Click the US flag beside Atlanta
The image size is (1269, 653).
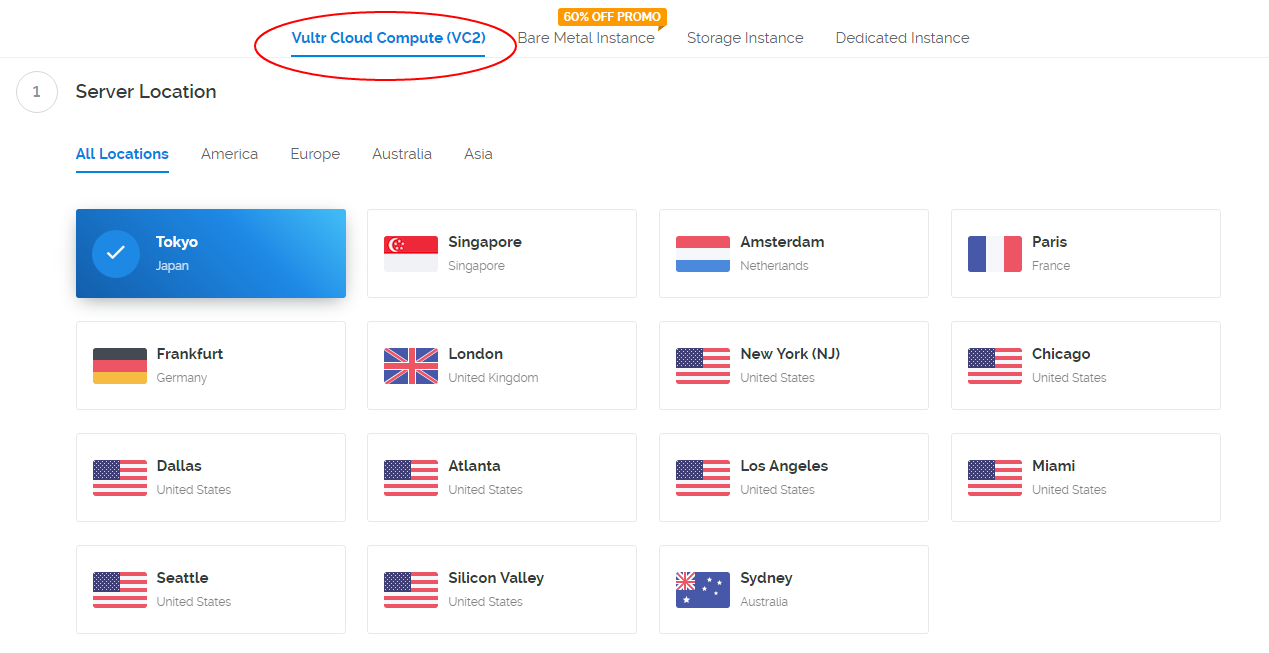tap(411, 478)
